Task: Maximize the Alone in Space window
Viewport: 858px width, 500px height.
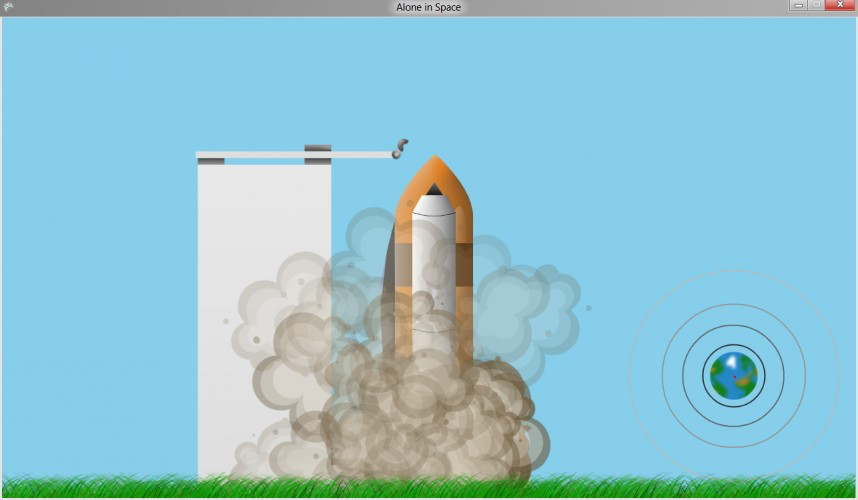Action: click(816, 5)
